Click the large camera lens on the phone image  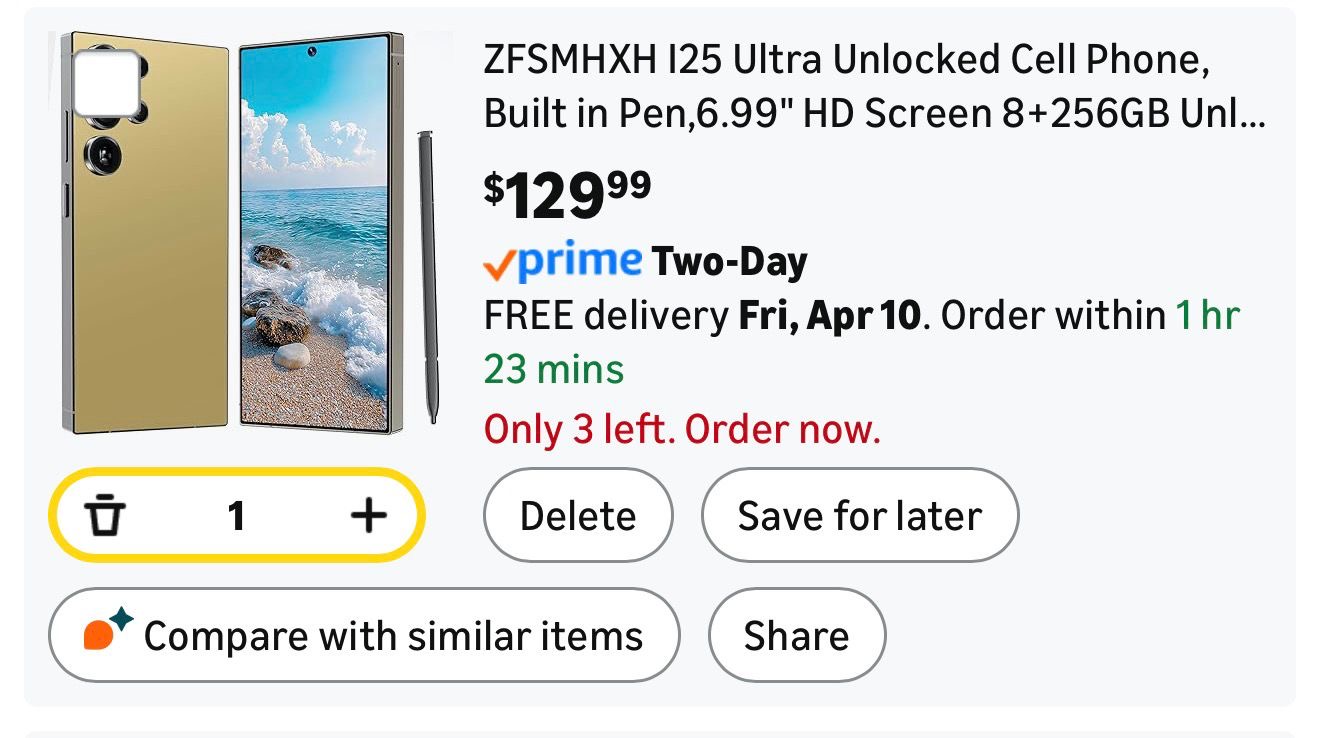click(x=102, y=154)
